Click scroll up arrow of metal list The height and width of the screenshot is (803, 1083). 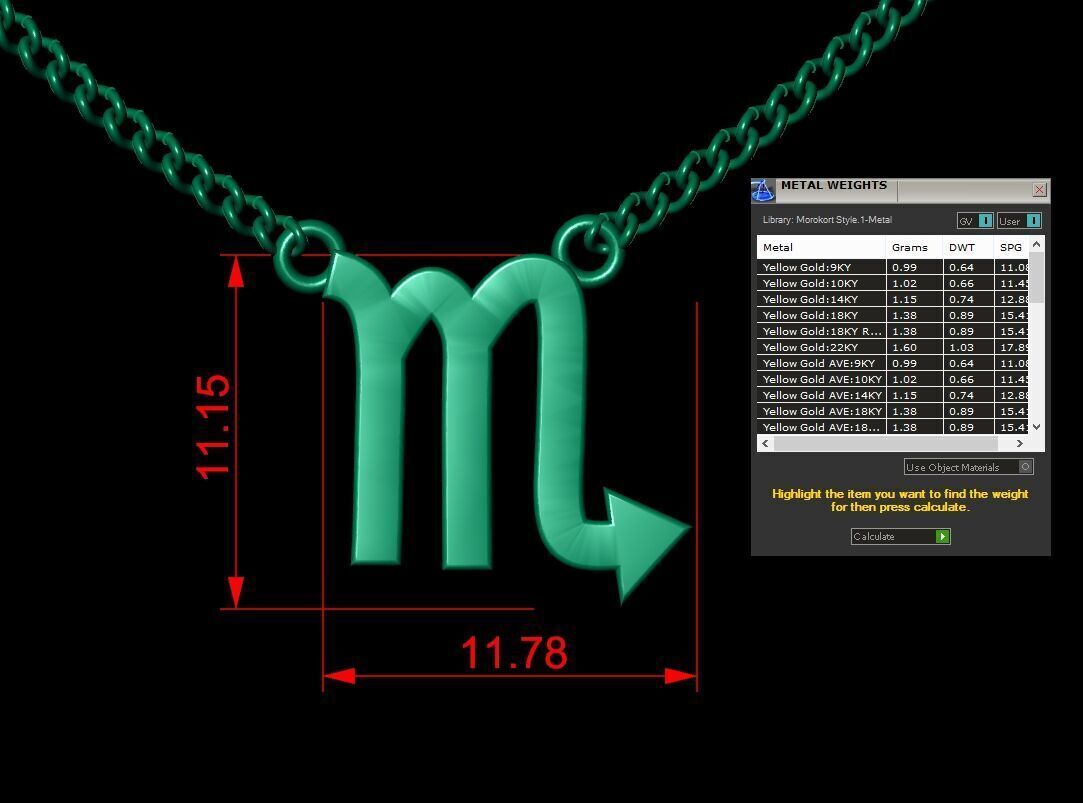(x=1037, y=244)
